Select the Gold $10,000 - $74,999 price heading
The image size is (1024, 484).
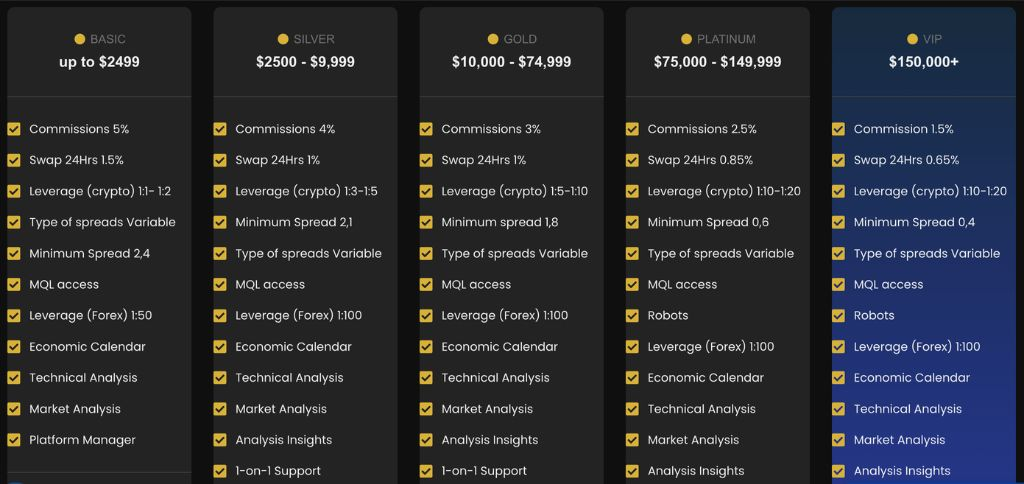coord(511,62)
